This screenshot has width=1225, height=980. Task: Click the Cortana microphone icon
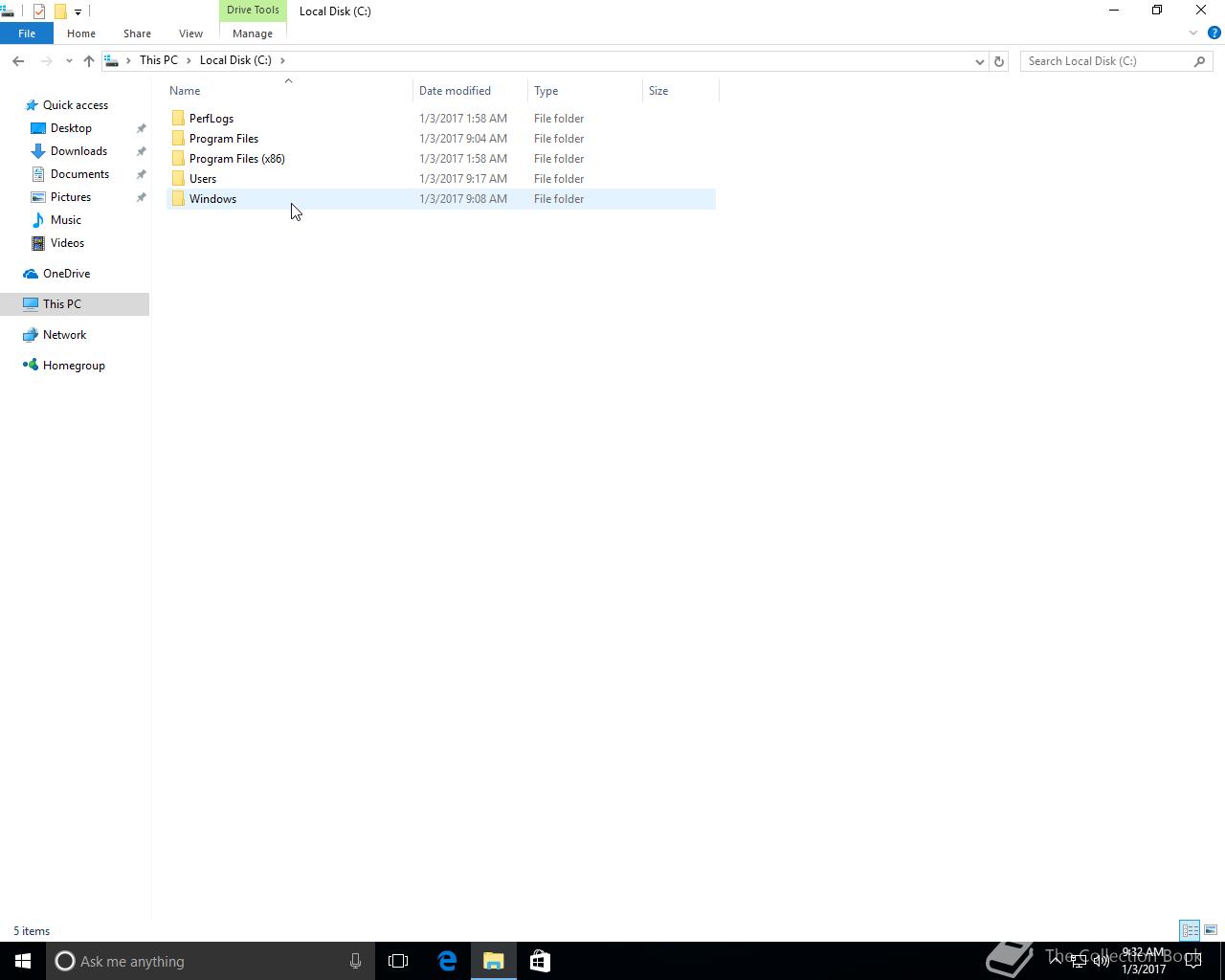(355, 961)
